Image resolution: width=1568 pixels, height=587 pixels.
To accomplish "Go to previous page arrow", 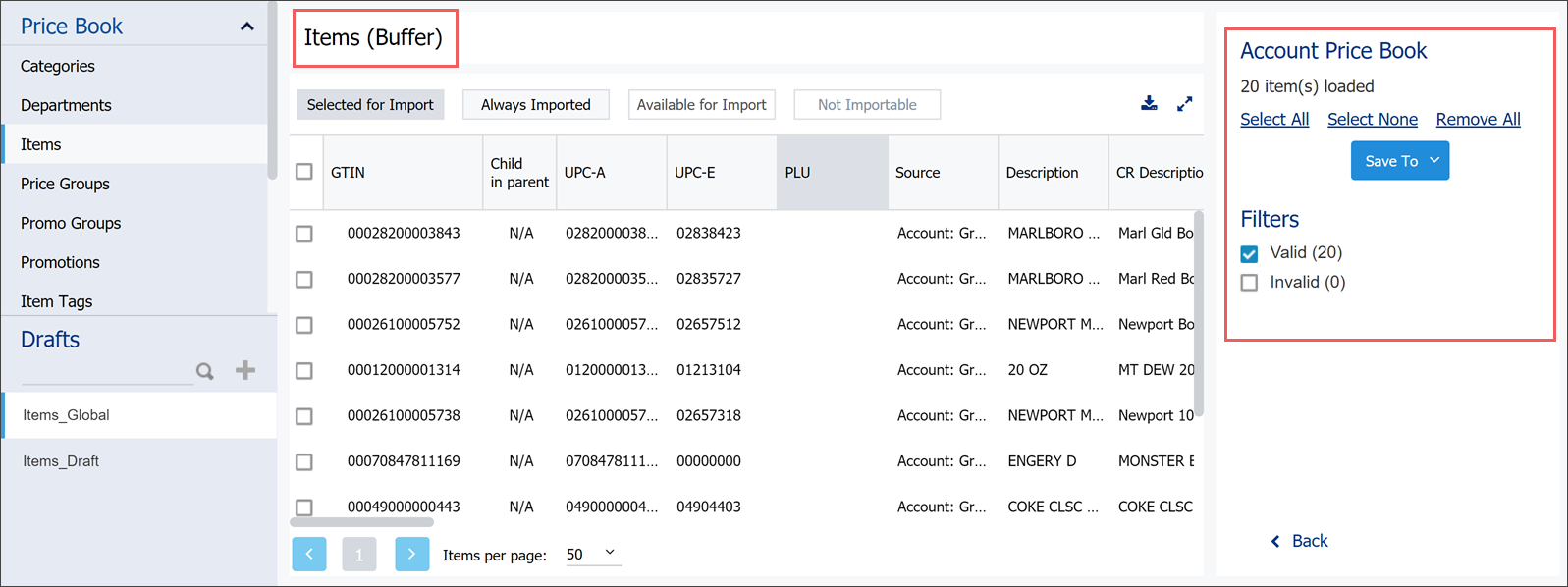I will point(309,554).
